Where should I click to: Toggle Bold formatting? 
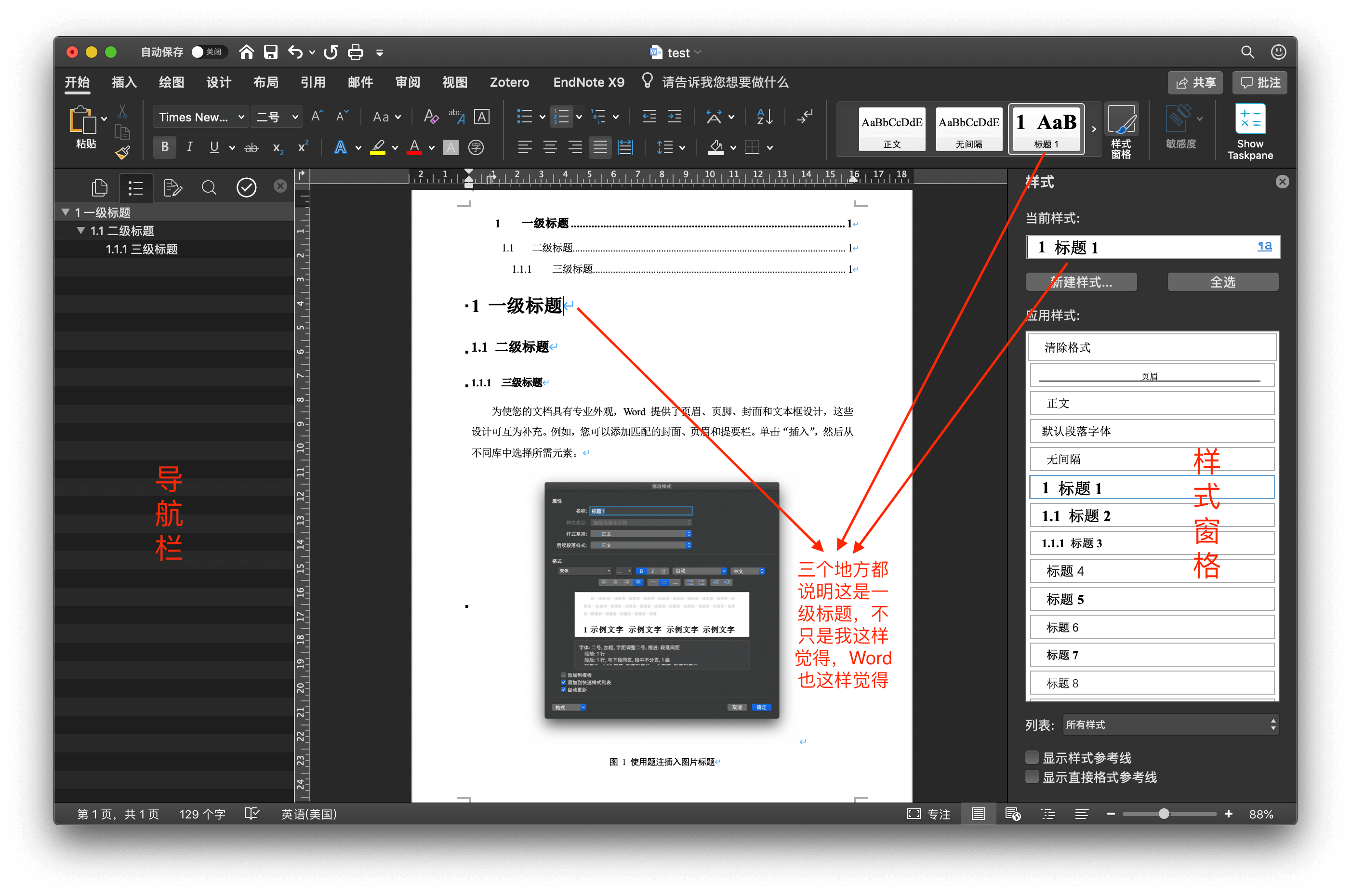pos(165,147)
